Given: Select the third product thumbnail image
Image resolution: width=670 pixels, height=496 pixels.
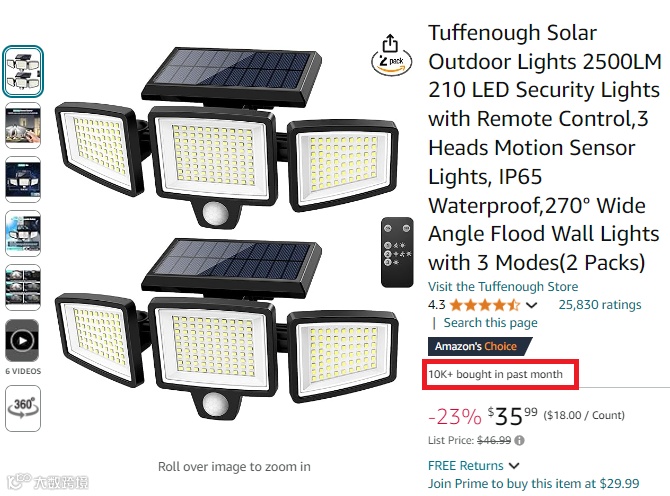Looking at the screenshot, I should point(22,180).
